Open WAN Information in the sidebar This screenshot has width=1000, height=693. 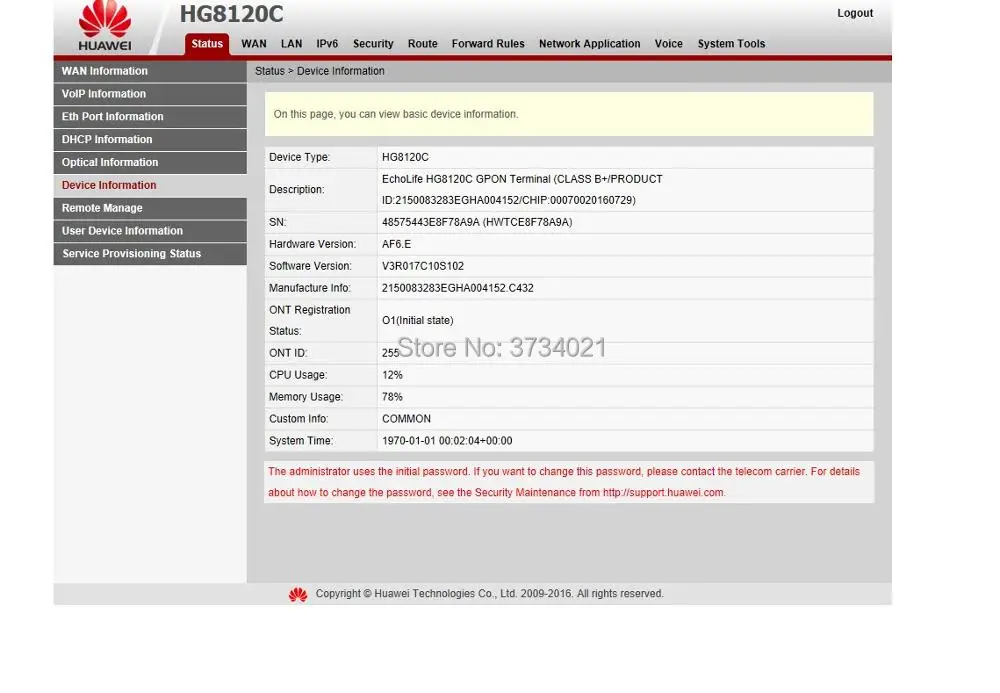[x=150, y=71]
